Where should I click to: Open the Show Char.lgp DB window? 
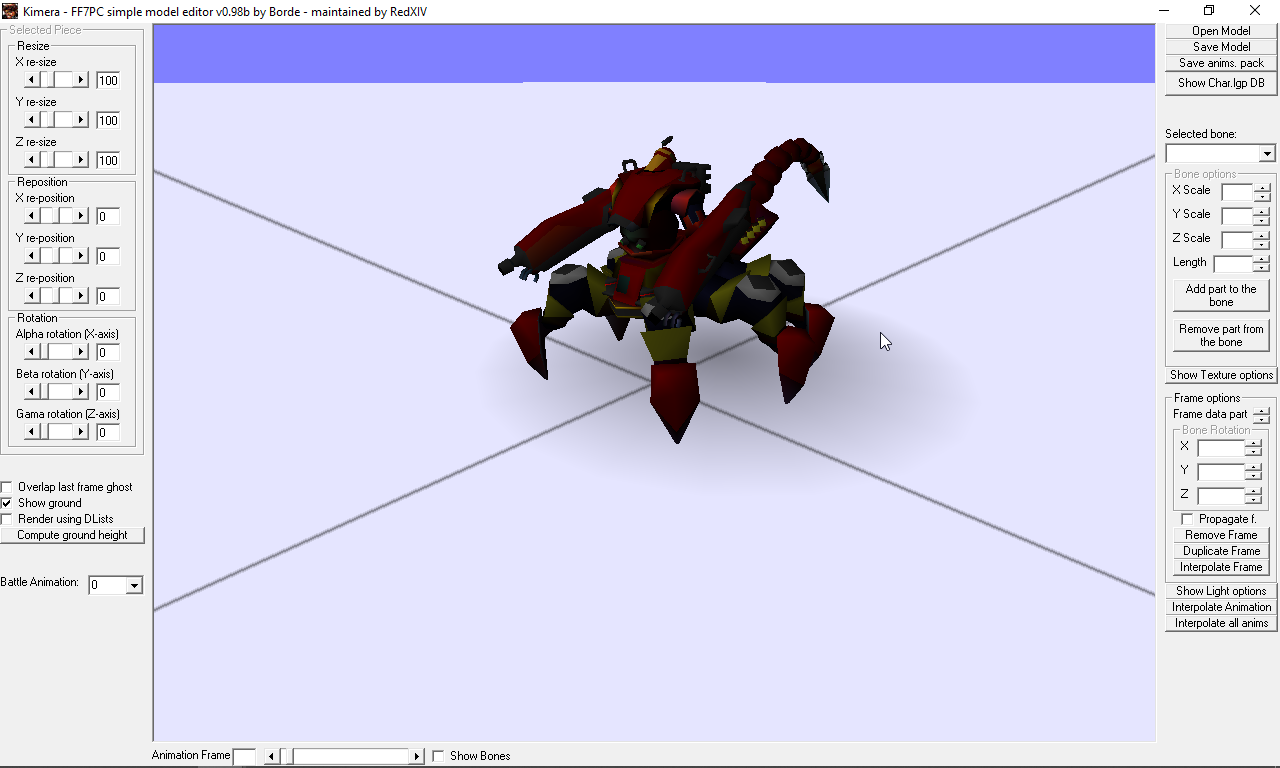pyautogui.click(x=1221, y=83)
